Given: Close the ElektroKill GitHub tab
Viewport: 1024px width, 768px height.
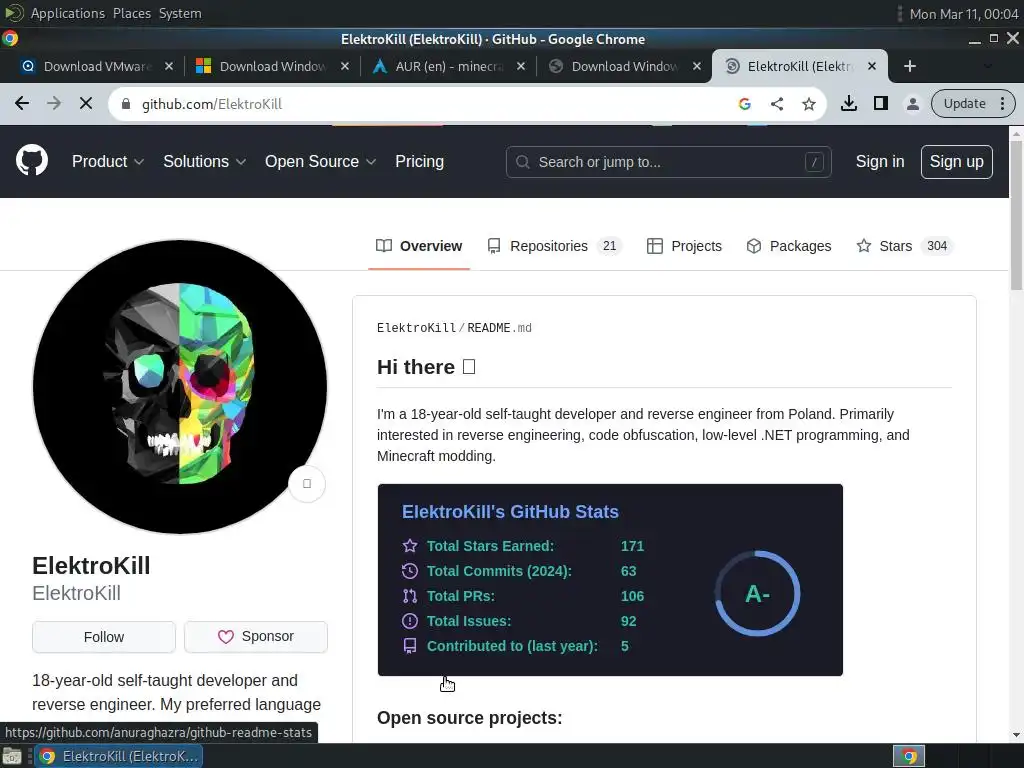Looking at the screenshot, I should click(872, 66).
